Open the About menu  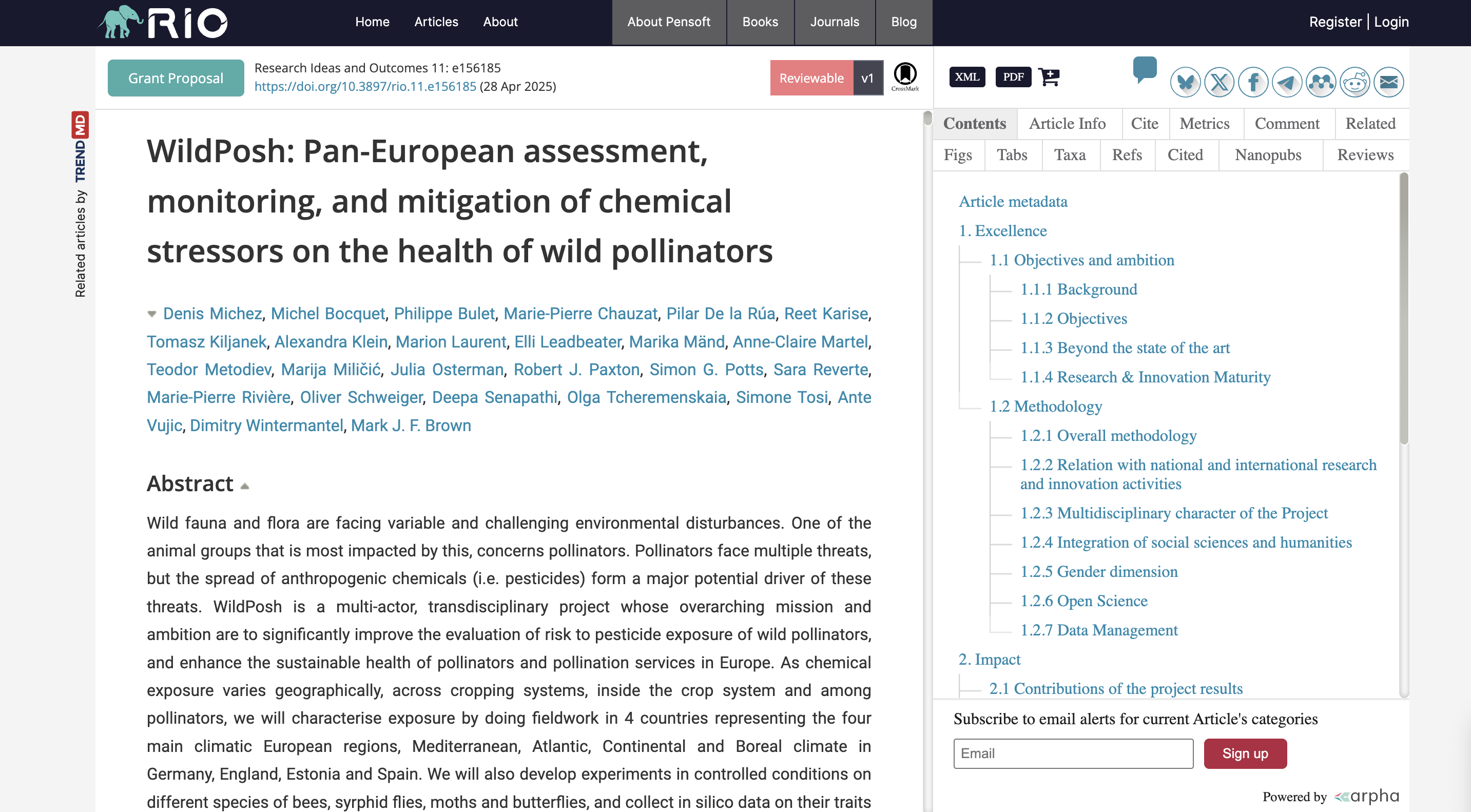pos(500,22)
